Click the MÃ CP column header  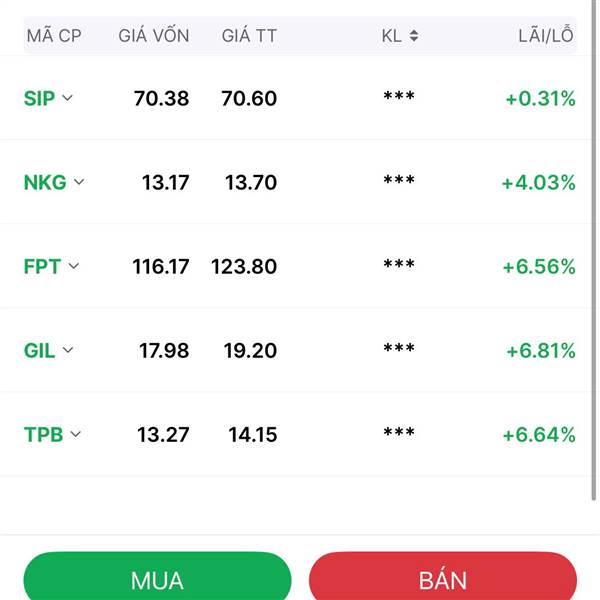[54, 36]
